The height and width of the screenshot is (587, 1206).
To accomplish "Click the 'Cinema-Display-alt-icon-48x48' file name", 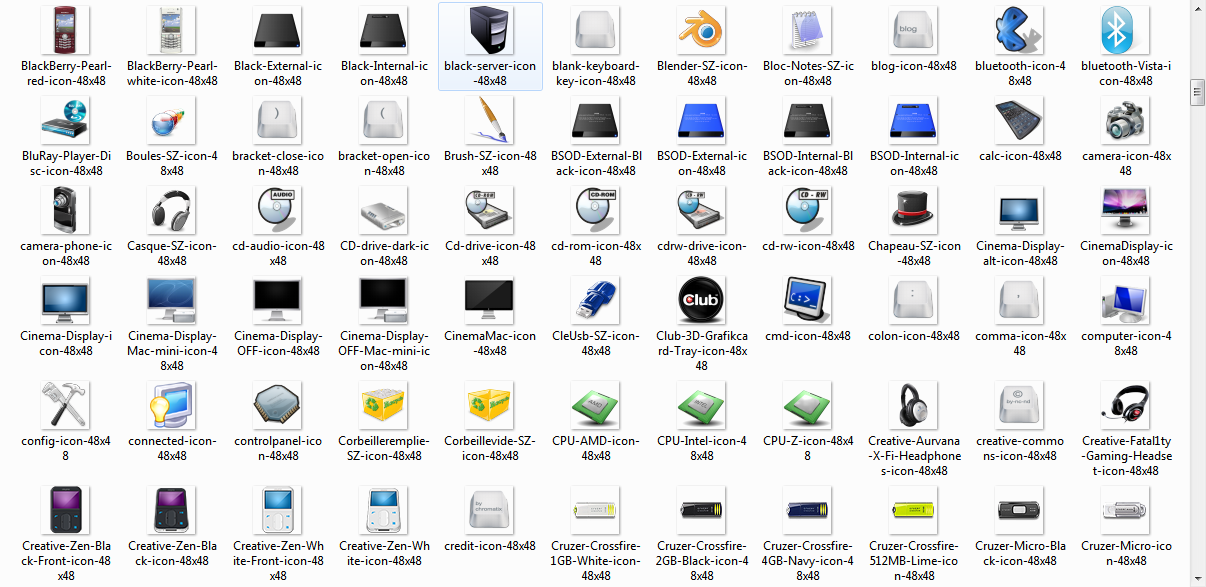I will [x=1020, y=254].
